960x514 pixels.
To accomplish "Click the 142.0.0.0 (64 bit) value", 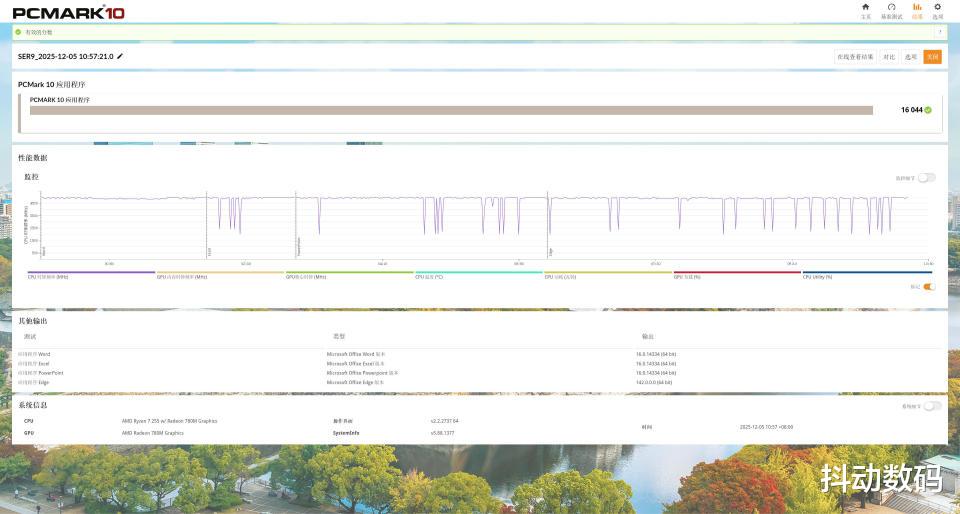I will 654,382.
